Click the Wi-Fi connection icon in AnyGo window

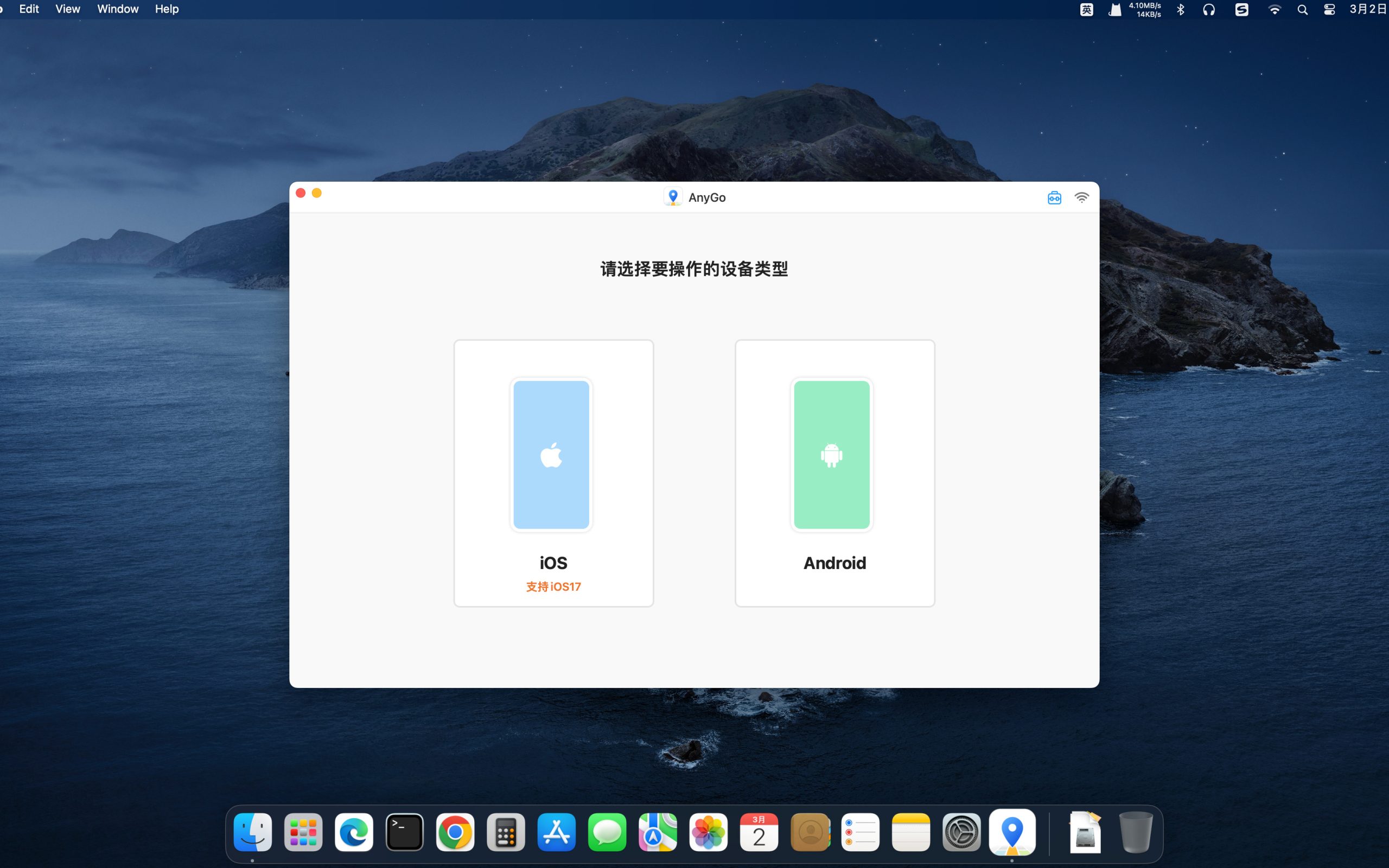tap(1081, 197)
